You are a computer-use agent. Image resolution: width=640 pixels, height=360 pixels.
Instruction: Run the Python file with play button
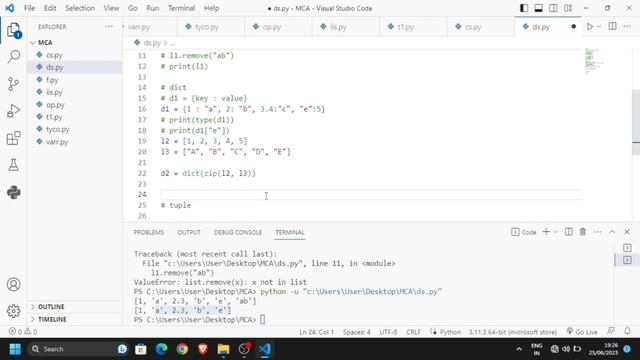(x=590, y=27)
